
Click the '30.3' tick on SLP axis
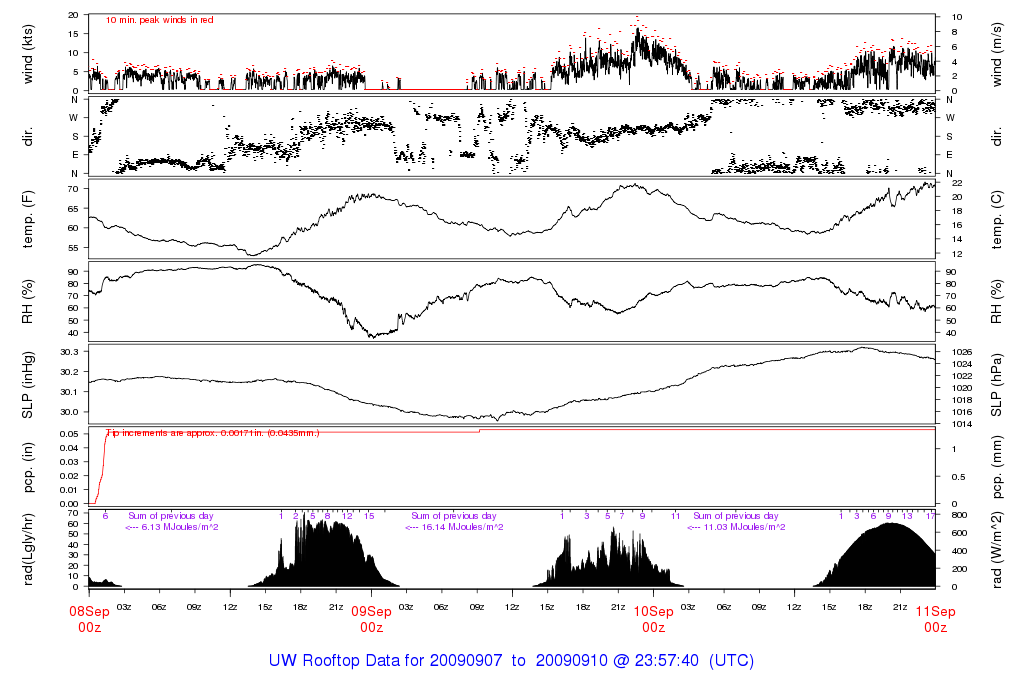[69, 352]
